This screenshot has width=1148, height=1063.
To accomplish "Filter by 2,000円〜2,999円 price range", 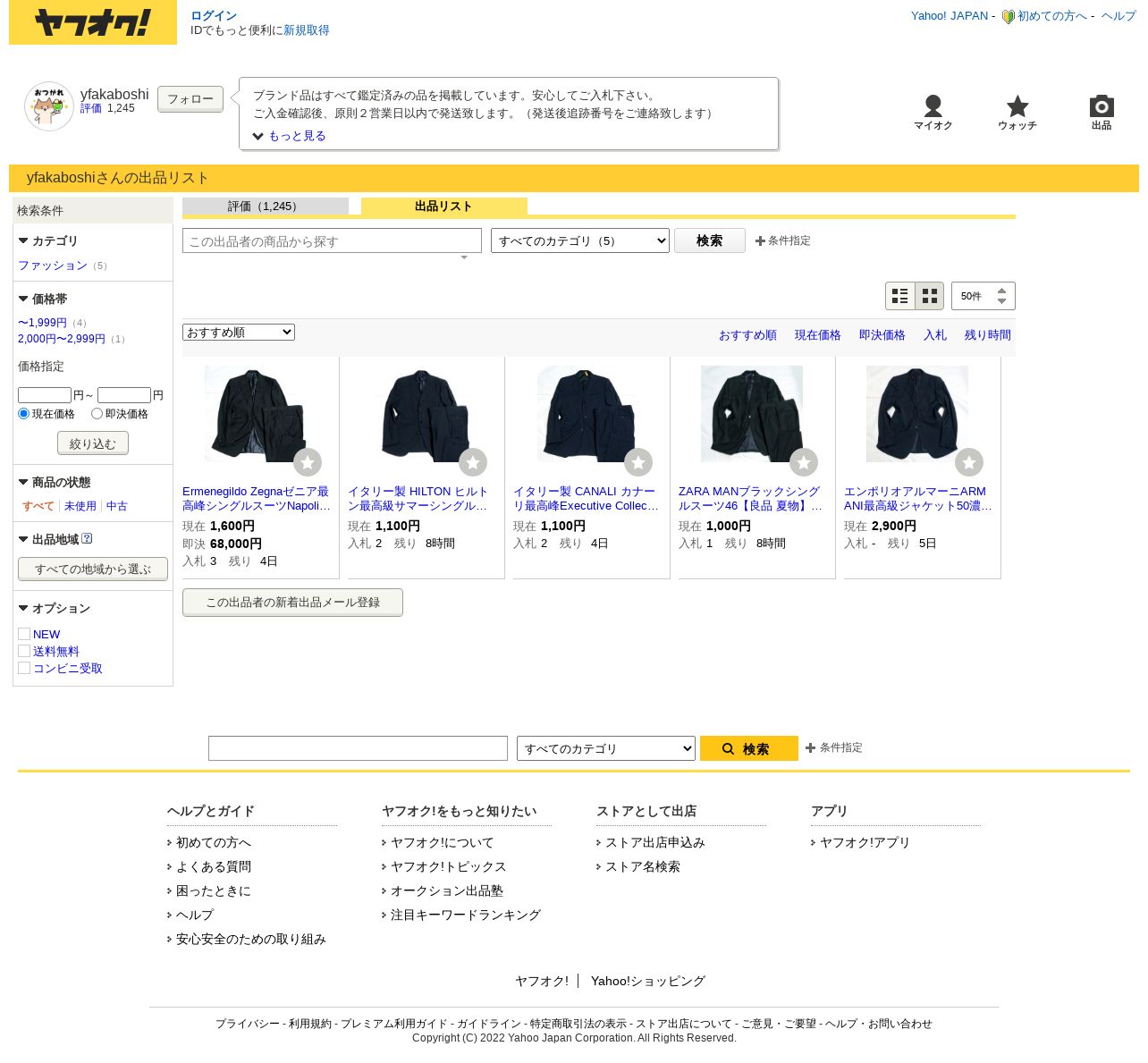I will [x=62, y=339].
